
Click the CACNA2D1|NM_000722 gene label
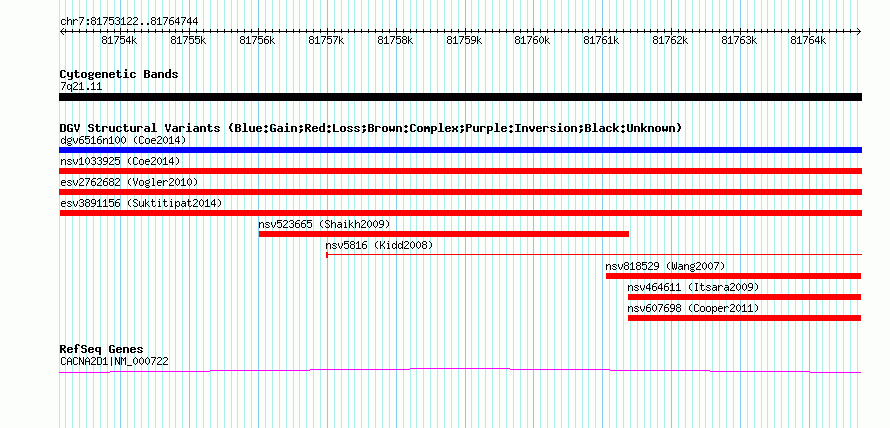click(114, 361)
